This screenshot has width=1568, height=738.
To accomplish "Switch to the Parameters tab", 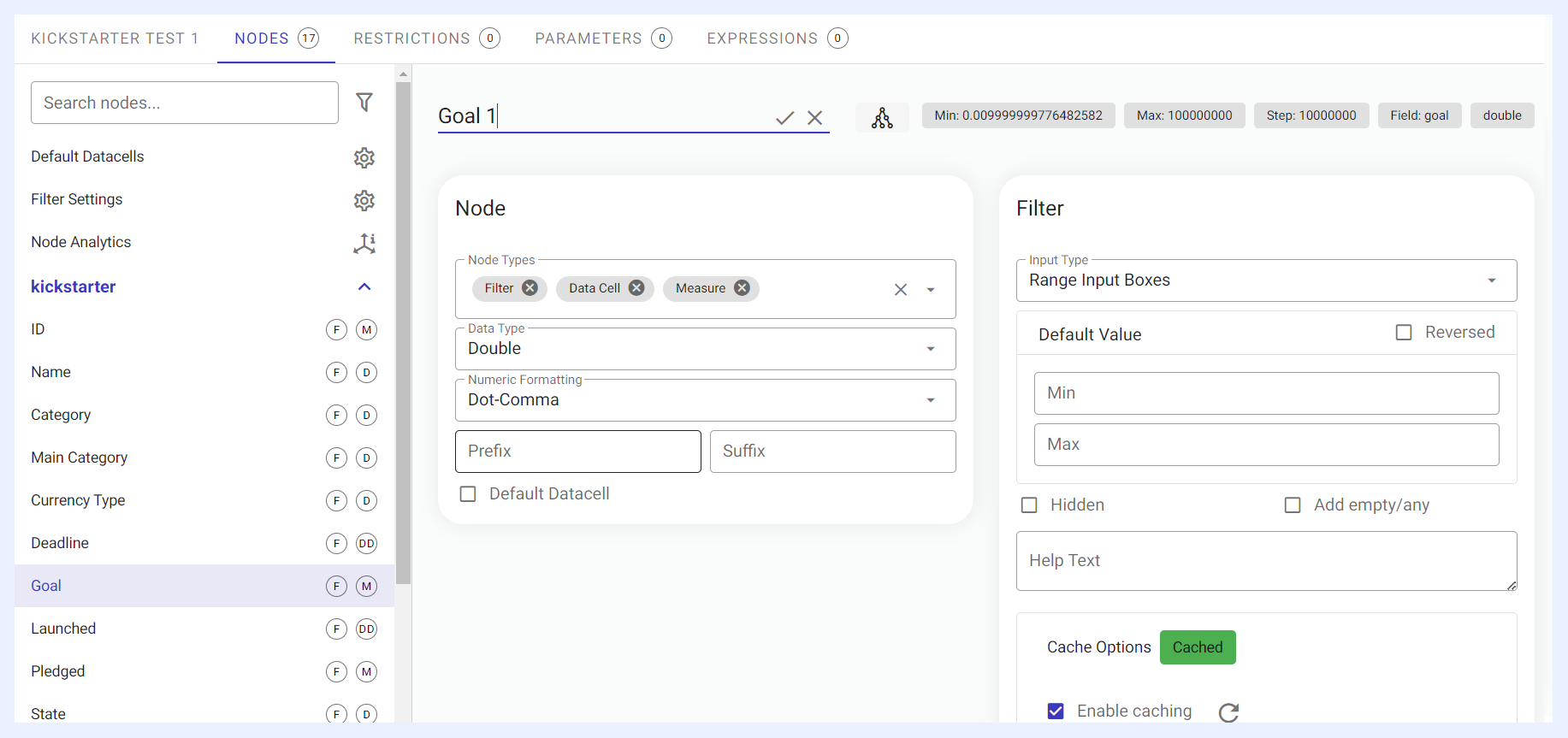I will (603, 38).
